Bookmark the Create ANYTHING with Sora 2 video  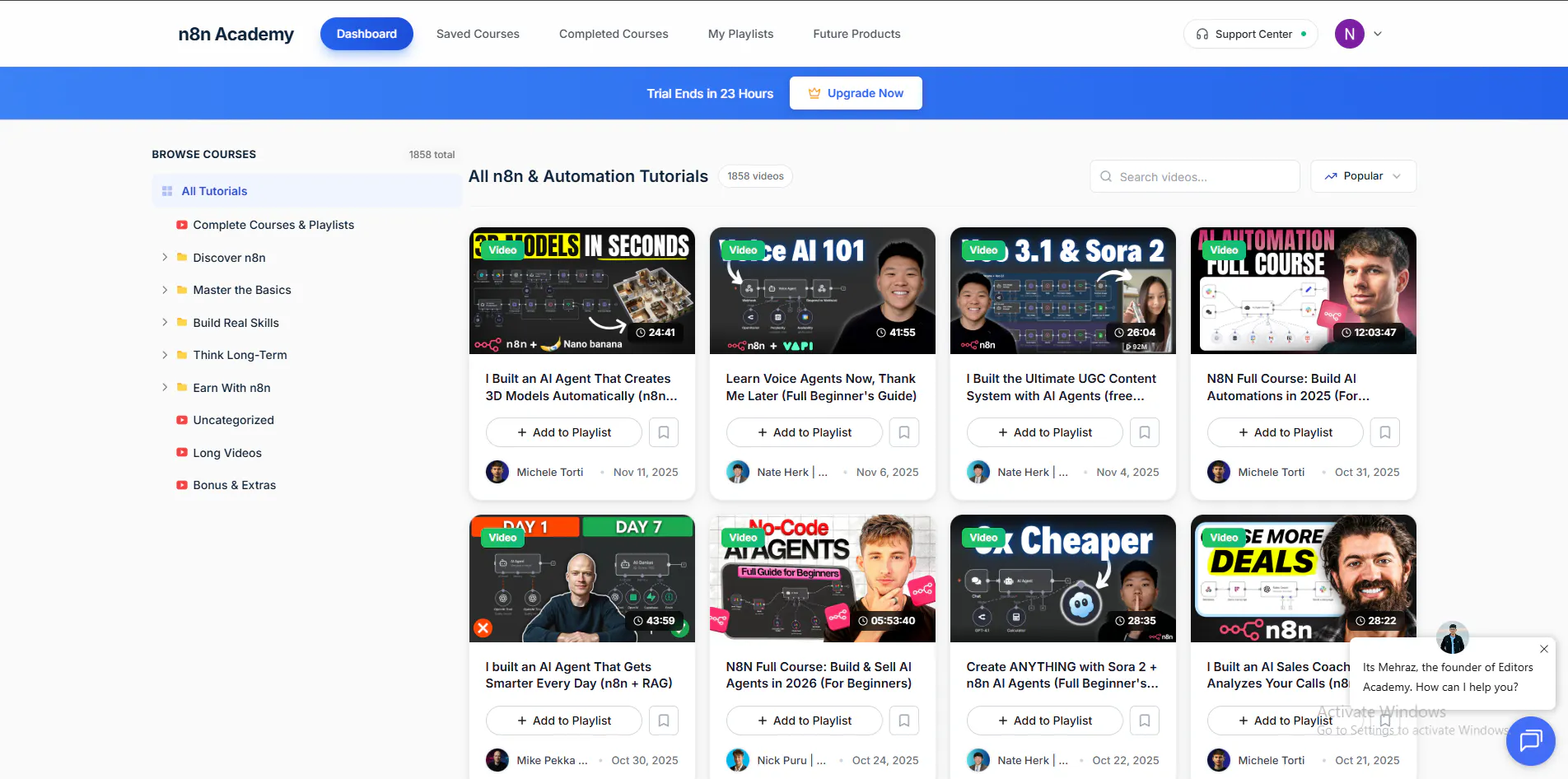click(x=1145, y=721)
